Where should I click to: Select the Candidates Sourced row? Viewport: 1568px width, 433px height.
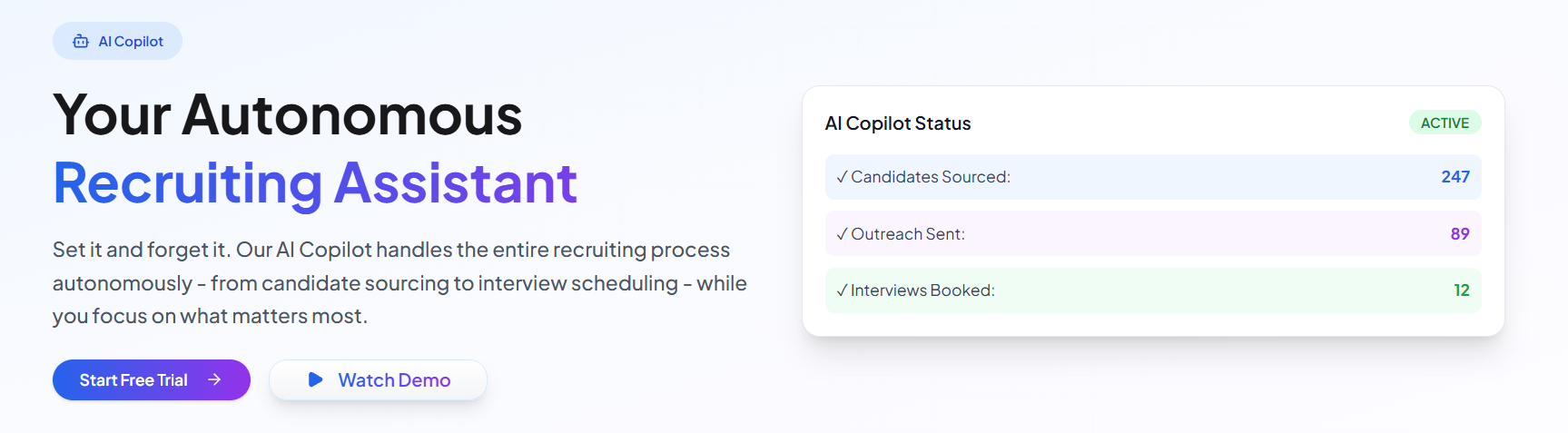1153,177
